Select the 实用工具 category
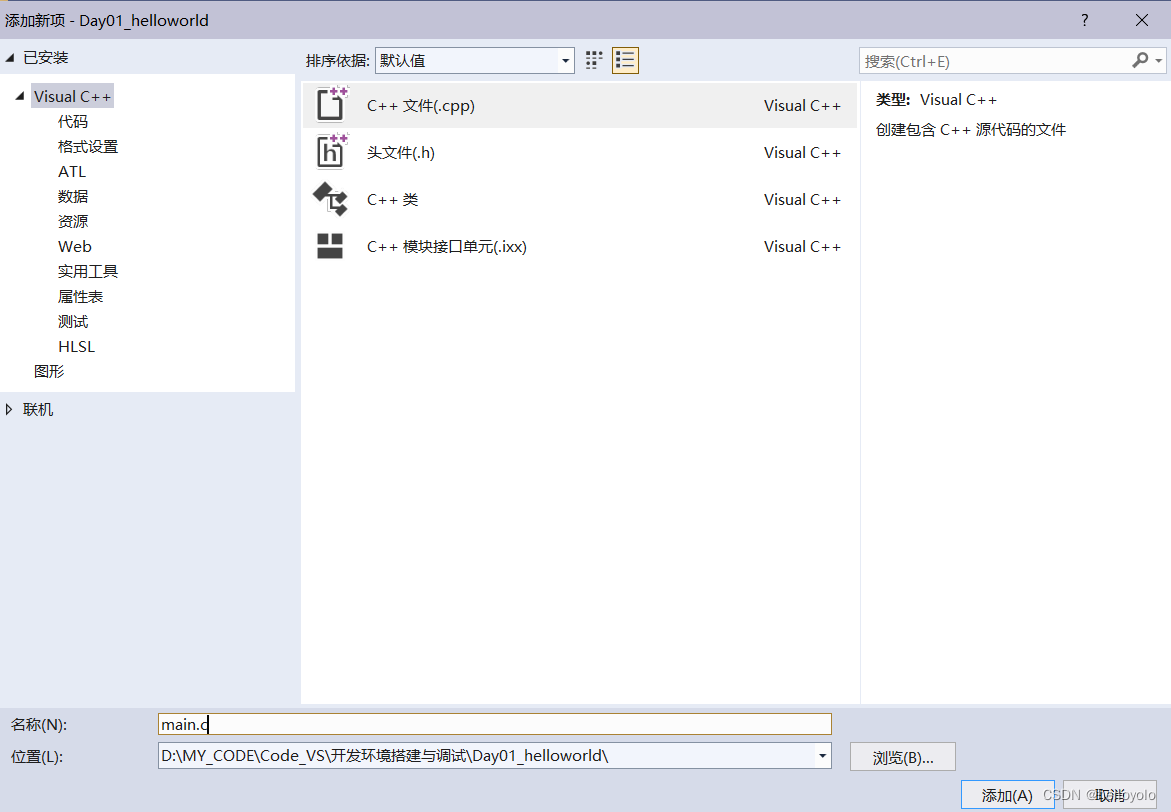Screen dimensions: 1171x812 pos(88,272)
